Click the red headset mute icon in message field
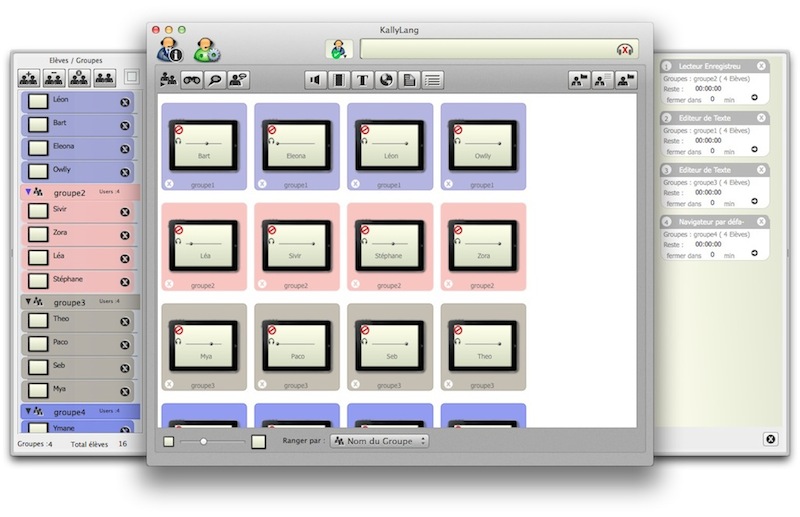This screenshot has width=800, height=517. 625,50
